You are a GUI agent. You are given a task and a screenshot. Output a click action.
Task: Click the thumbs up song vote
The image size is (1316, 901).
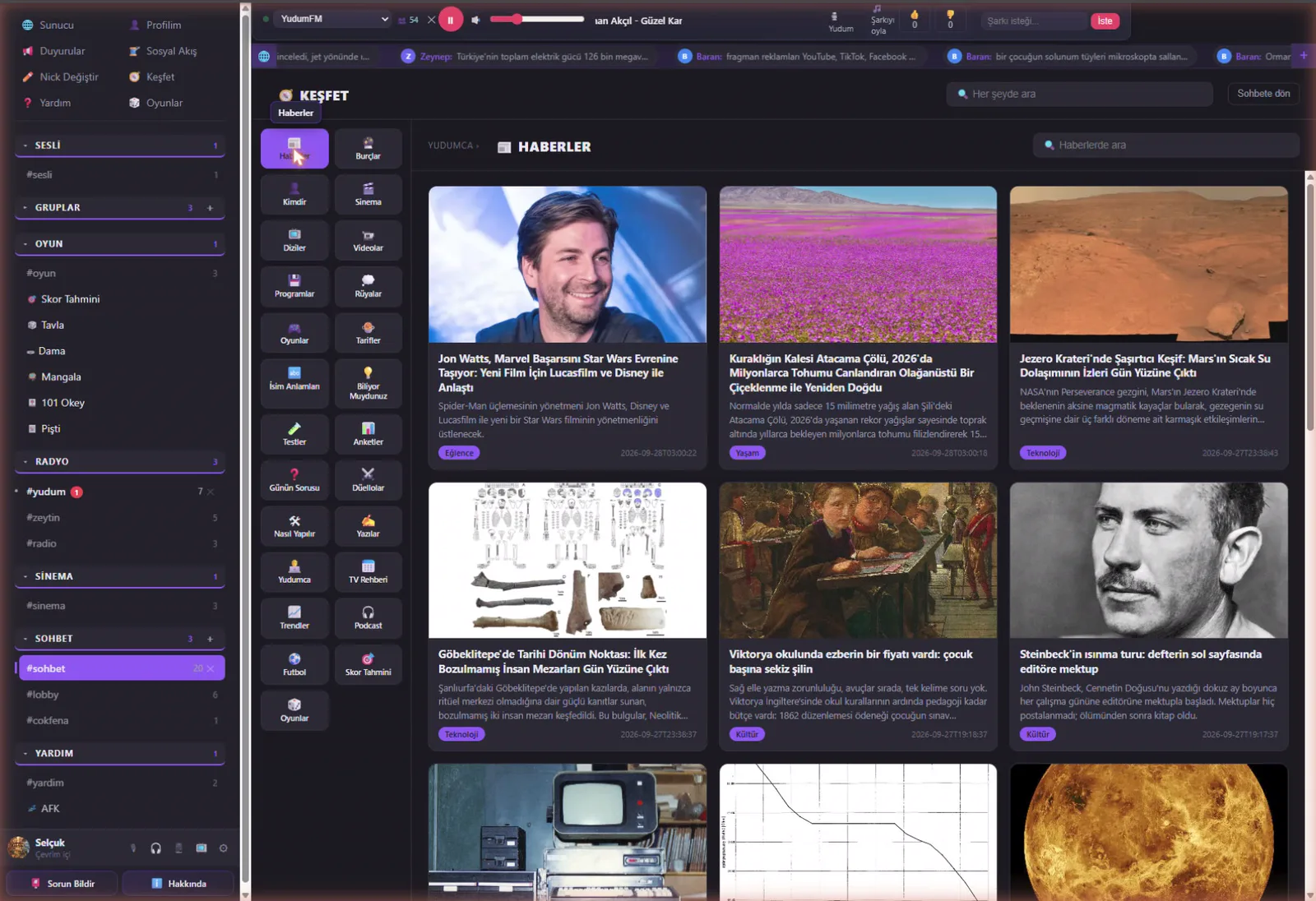coord(915,20)
